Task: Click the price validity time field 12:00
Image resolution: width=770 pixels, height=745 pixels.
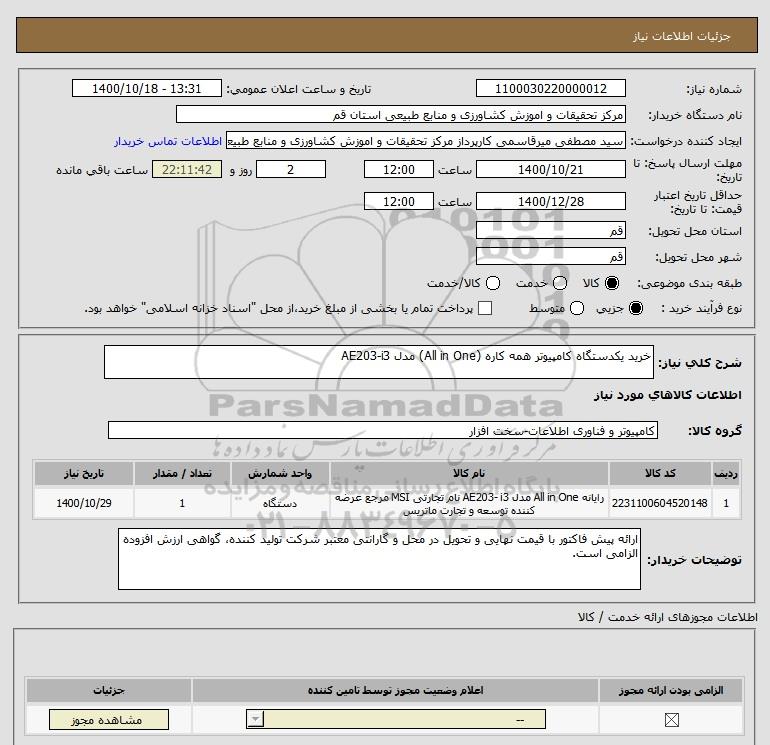Action: point(399,201)
